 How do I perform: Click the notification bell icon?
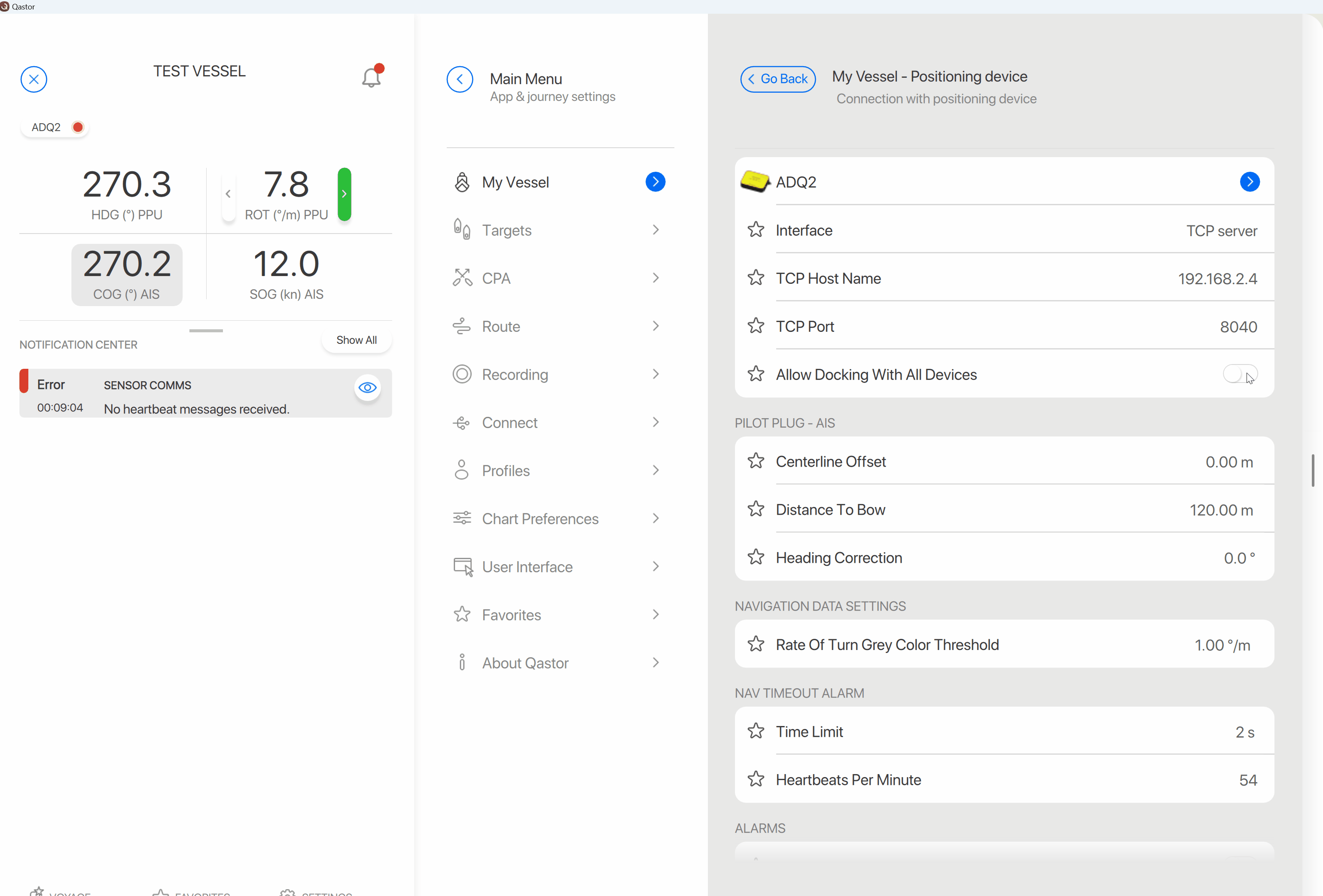[371, 77]
